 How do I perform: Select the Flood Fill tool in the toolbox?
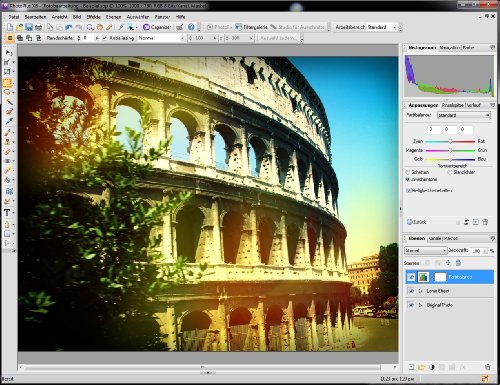[x=8, y=180]
